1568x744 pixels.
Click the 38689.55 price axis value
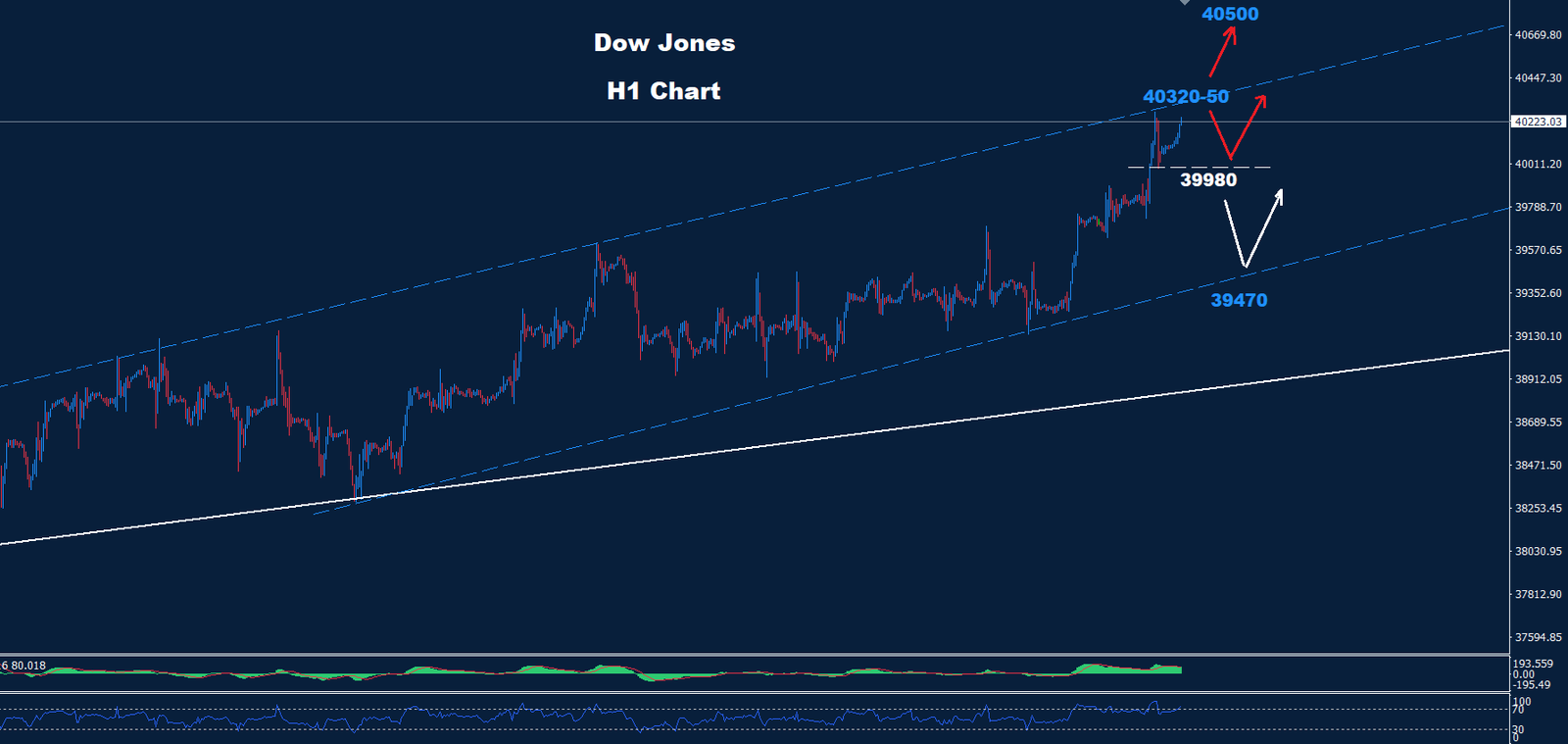[1538, 422]
